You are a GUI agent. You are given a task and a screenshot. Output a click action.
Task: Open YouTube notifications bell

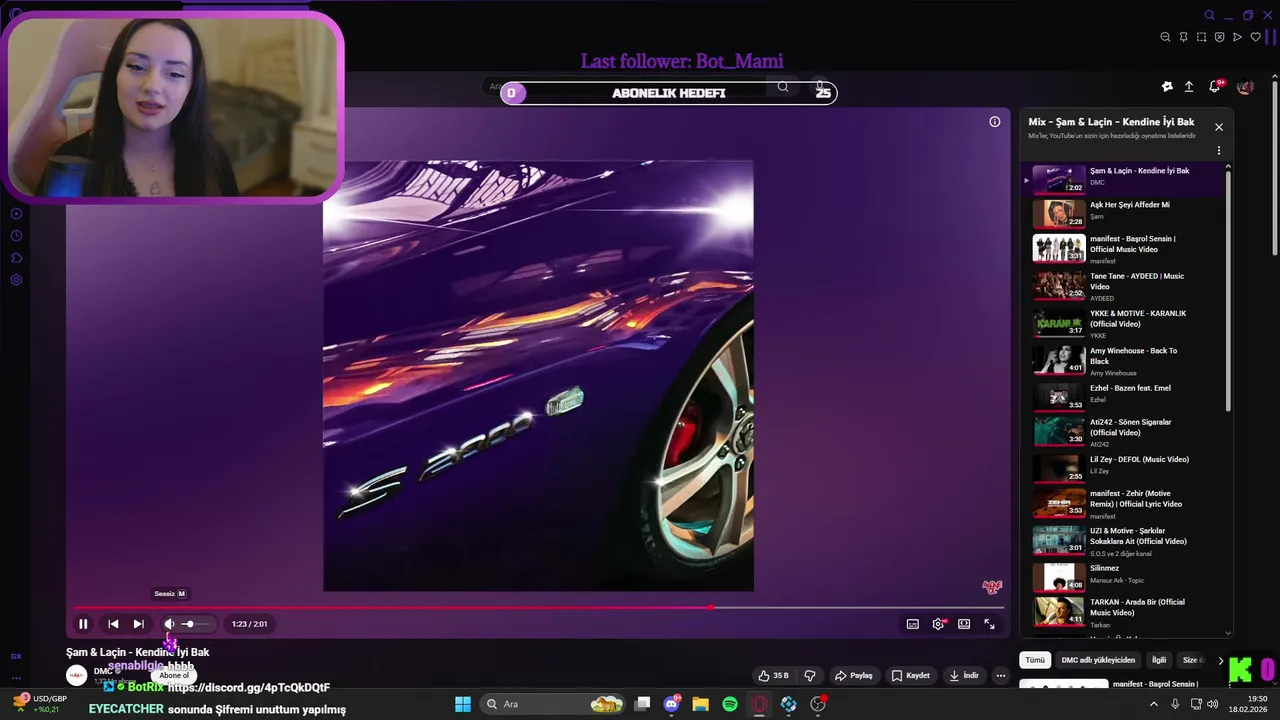pos(1215,87)
